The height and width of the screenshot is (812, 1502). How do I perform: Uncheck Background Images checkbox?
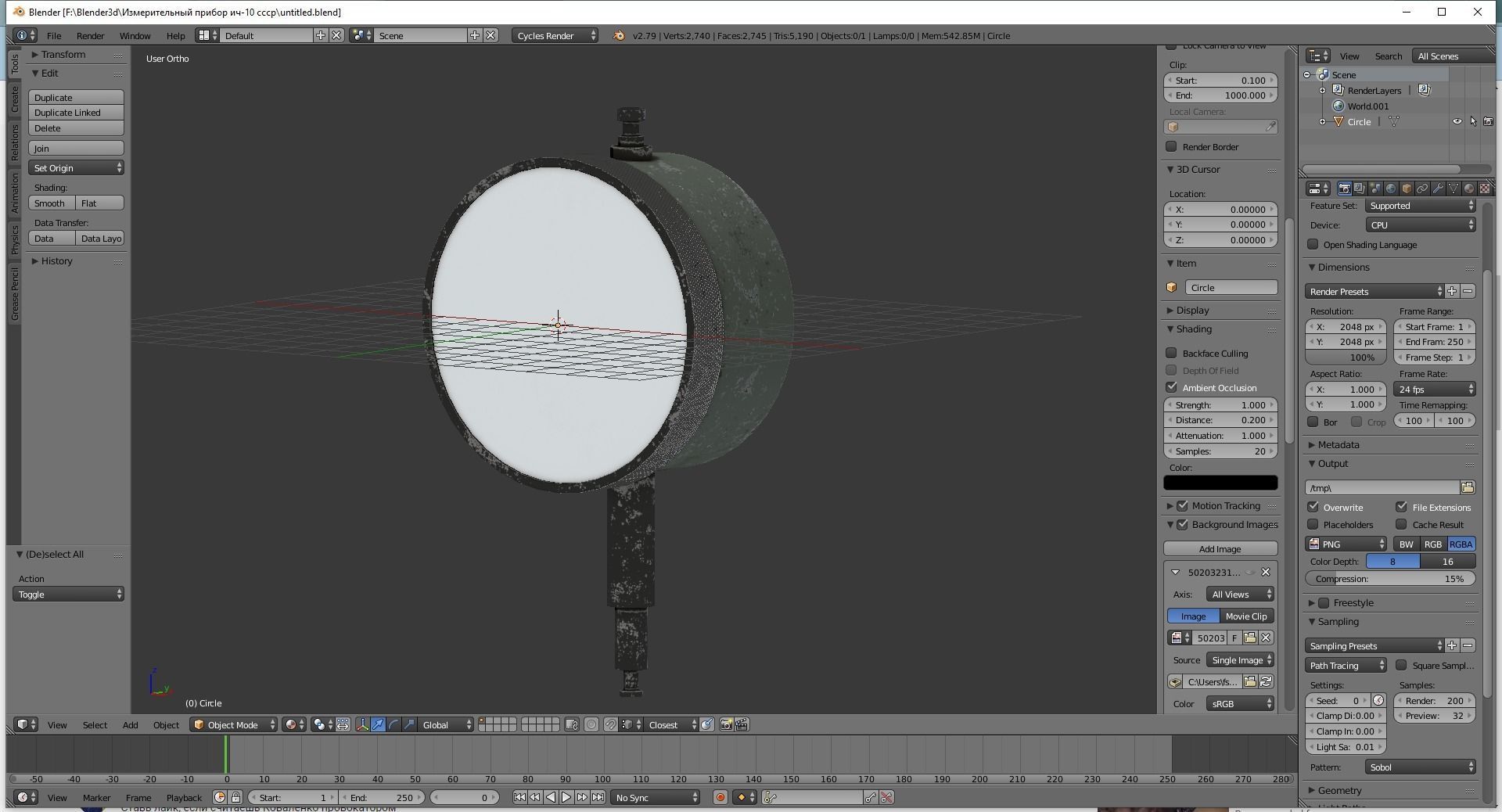[1182, 525]
